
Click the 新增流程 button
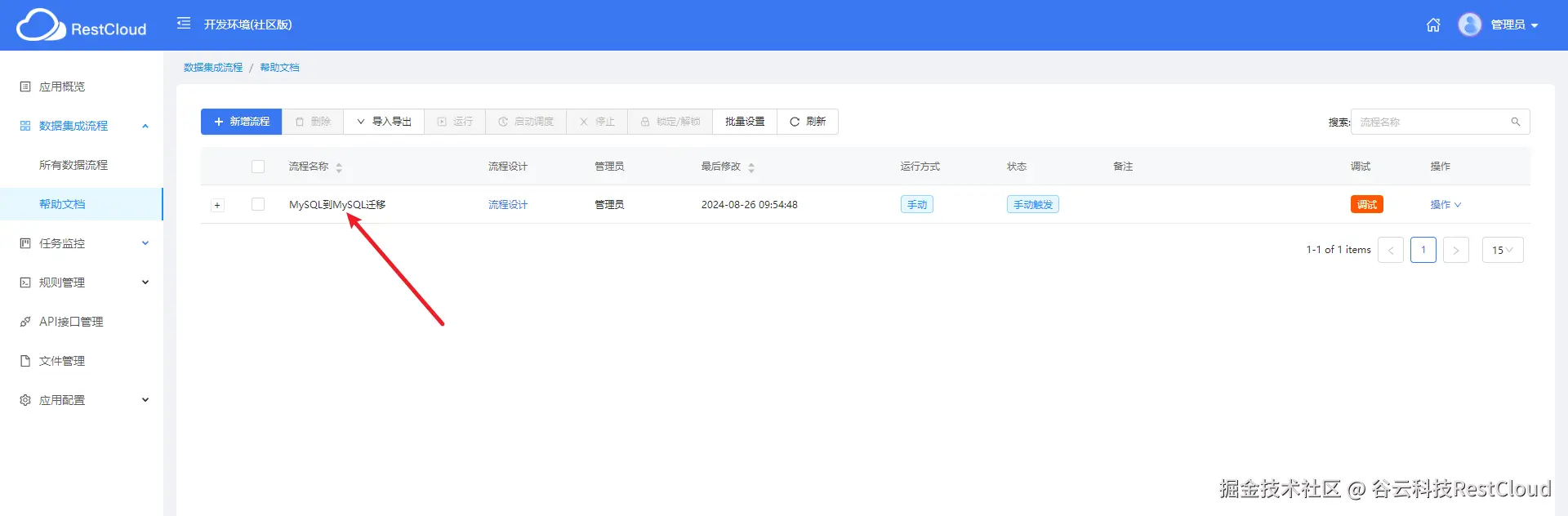[241, 122]
